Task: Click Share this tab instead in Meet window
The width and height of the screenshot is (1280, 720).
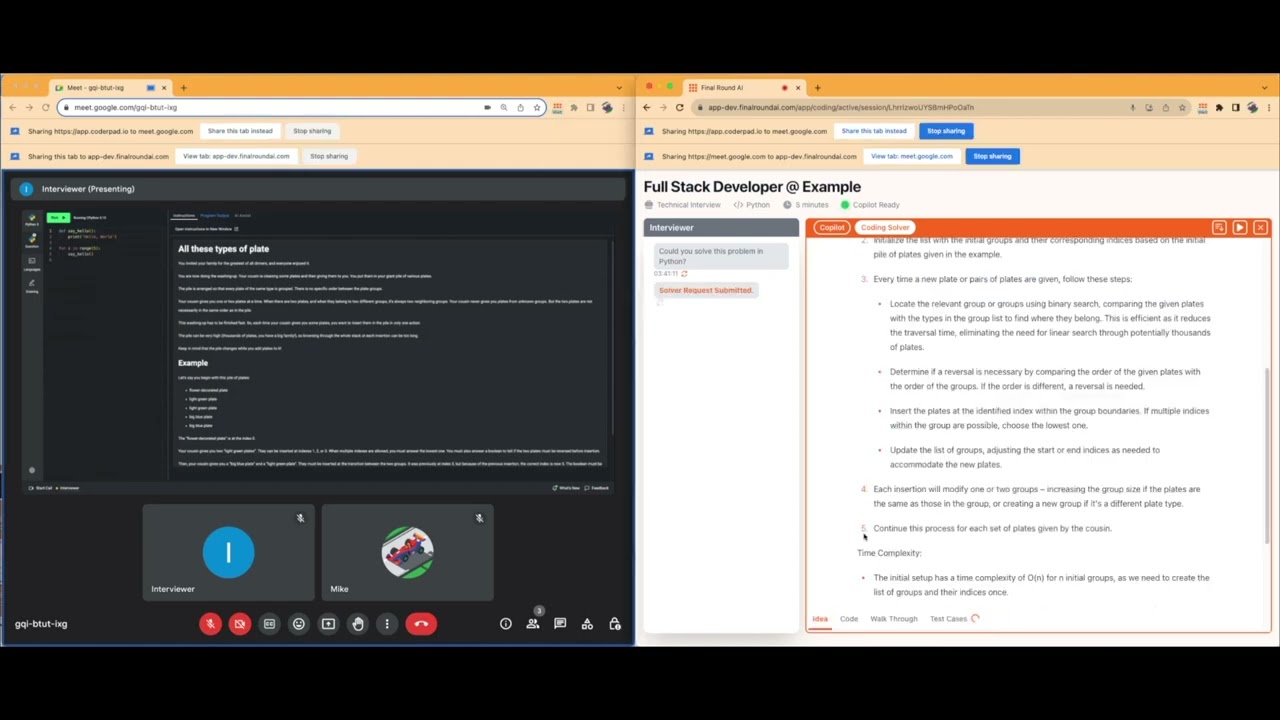Action: (x=240, y=131)
